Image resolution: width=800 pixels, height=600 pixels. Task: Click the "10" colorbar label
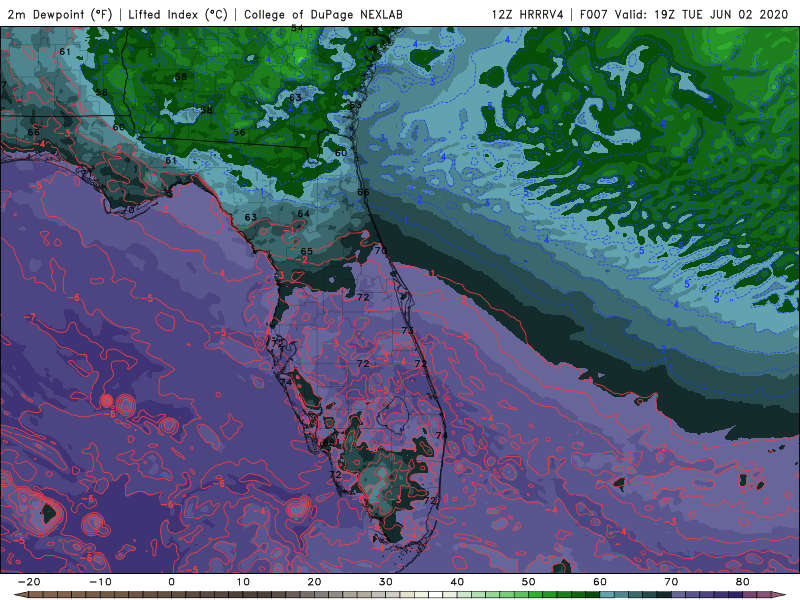[243, 582]
